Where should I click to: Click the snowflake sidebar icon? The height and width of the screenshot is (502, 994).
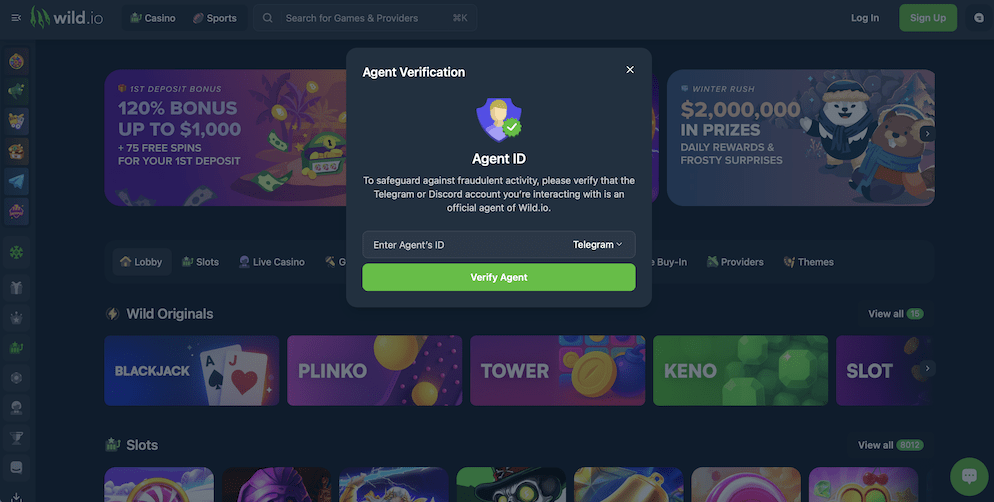16,252
